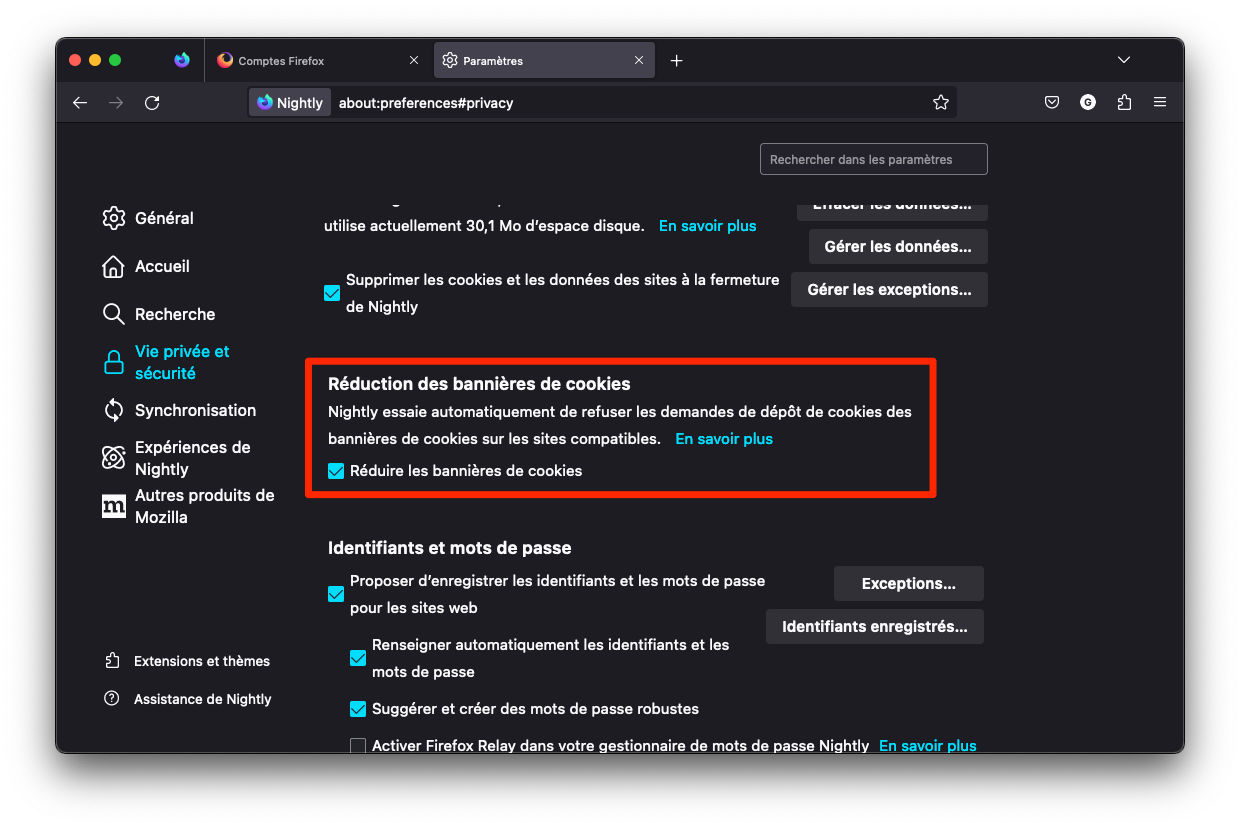
Task: Open the Recherche settings category
Action: 159,314
